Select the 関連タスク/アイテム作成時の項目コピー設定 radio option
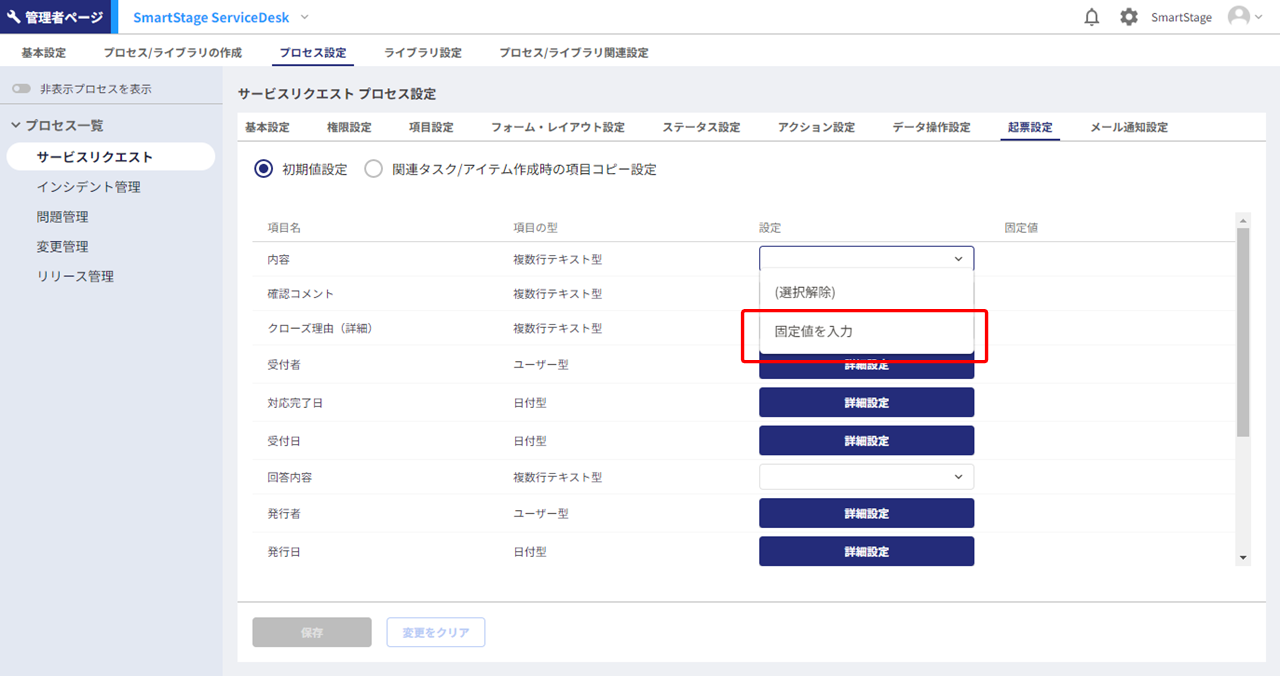Image resolution: width=1280 pixels, height=676 pixels. coord(374,169)
